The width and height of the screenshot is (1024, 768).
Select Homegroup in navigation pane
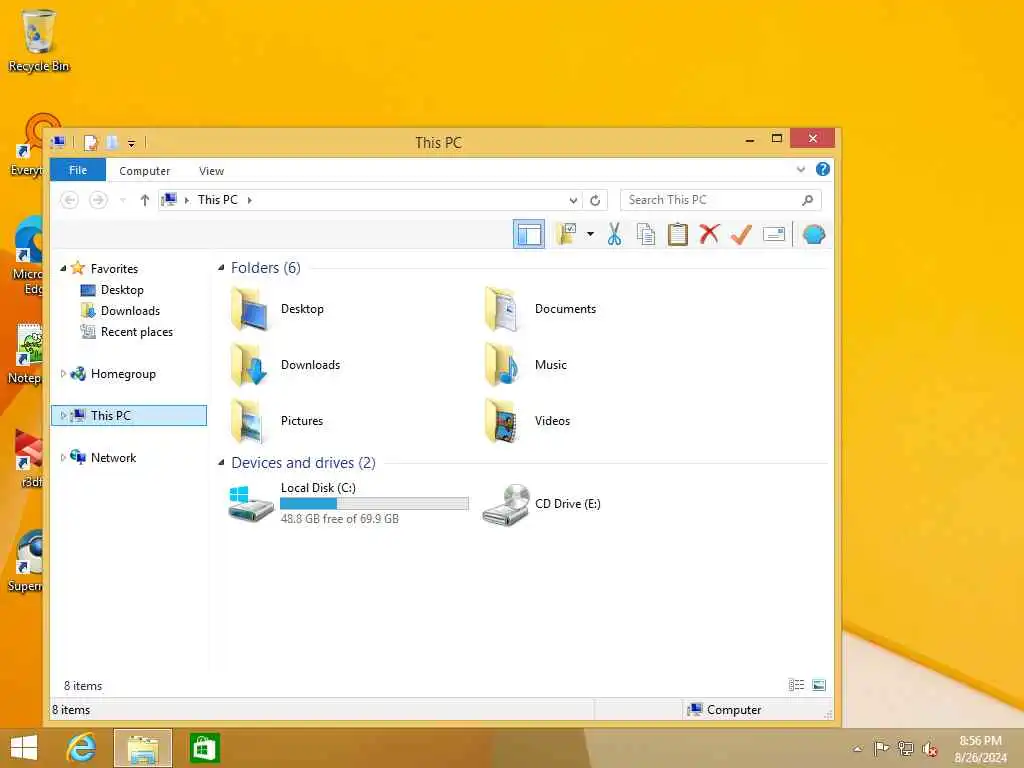click(123, 374)
